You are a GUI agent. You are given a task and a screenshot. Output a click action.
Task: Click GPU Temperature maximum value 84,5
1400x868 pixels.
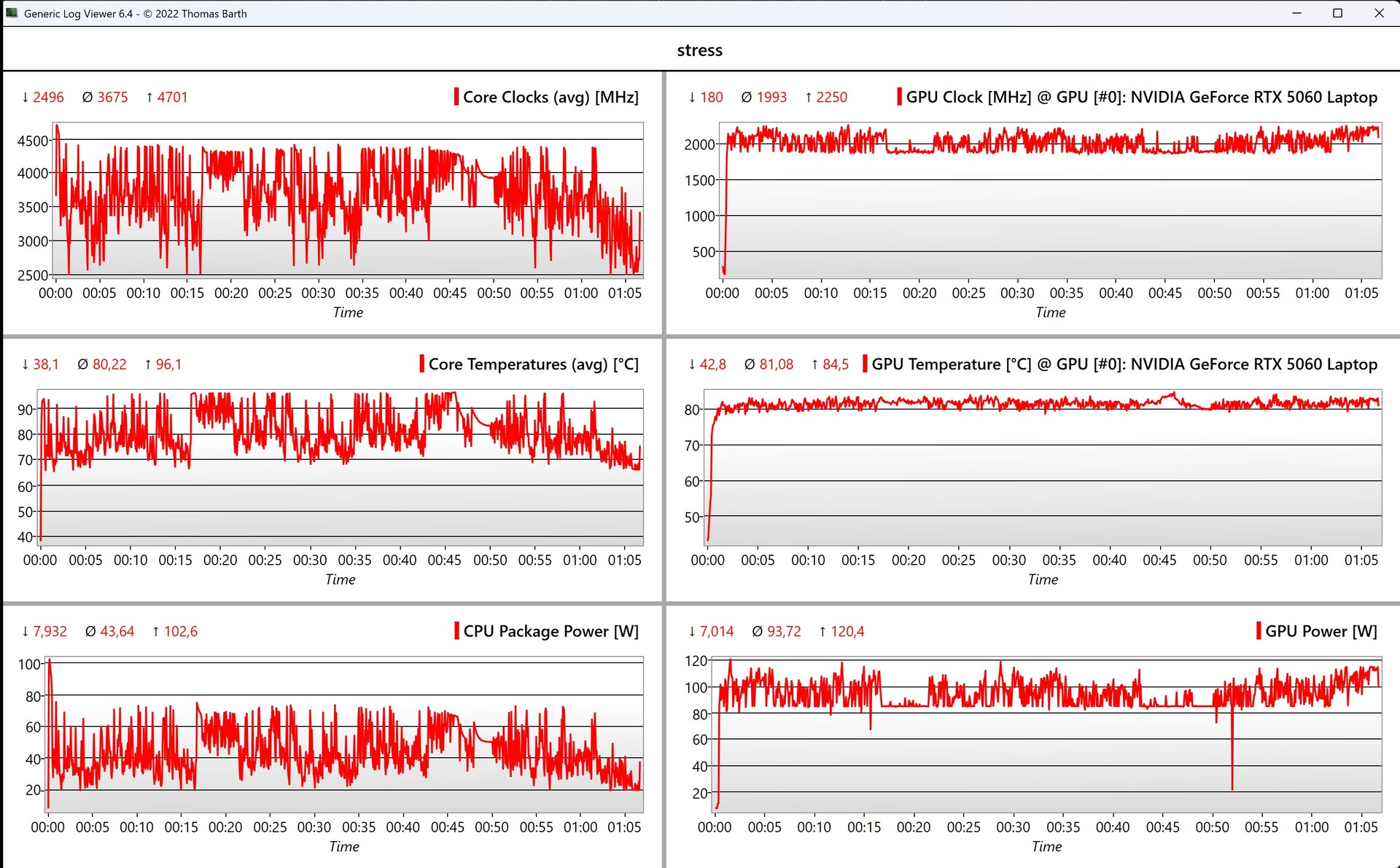(x=836, y=364)
